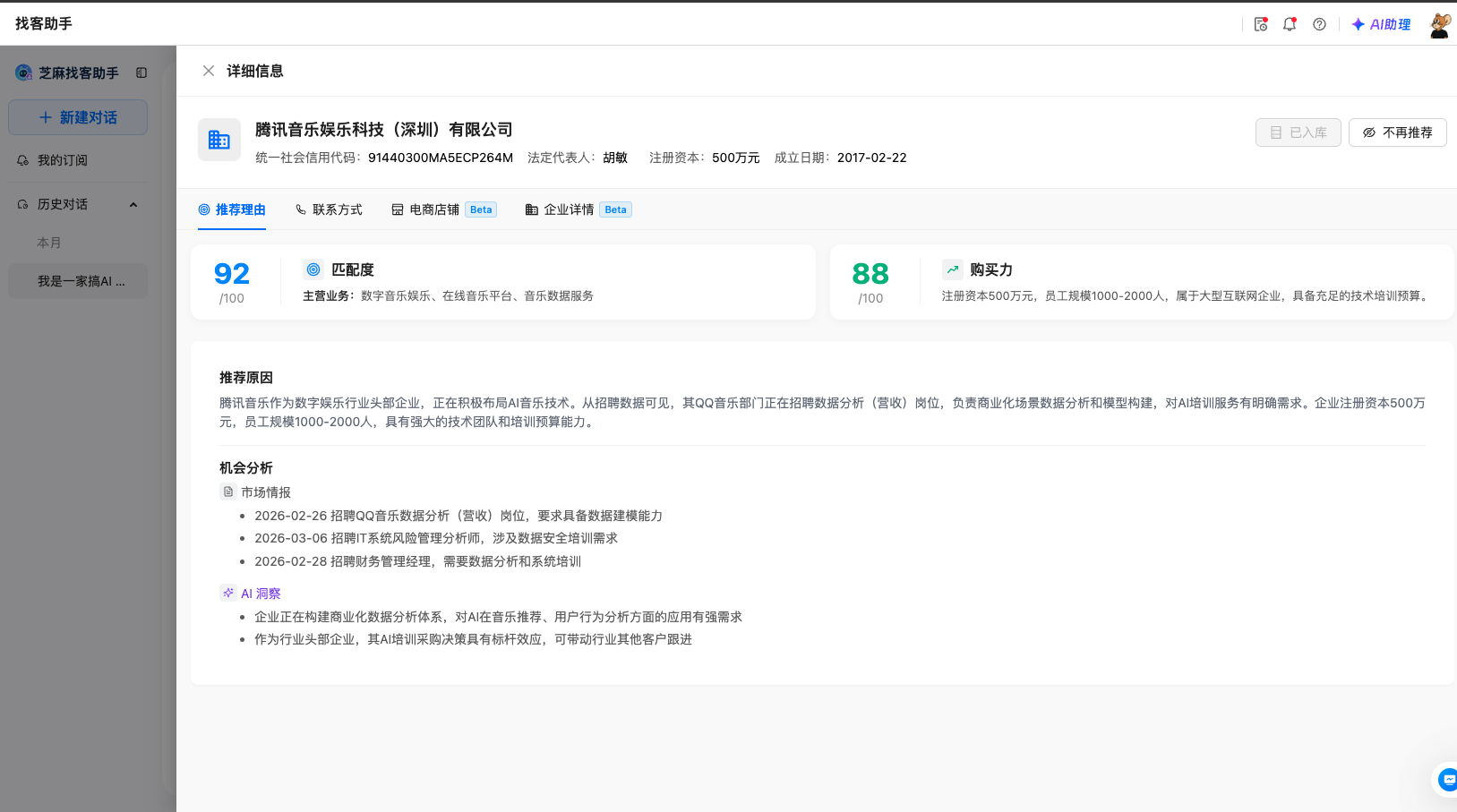Image resolution: width=1457 pixels, height=812 pixels.
Task: Click 不再推荐 to stop recommending
Action: pos(1397,132)
